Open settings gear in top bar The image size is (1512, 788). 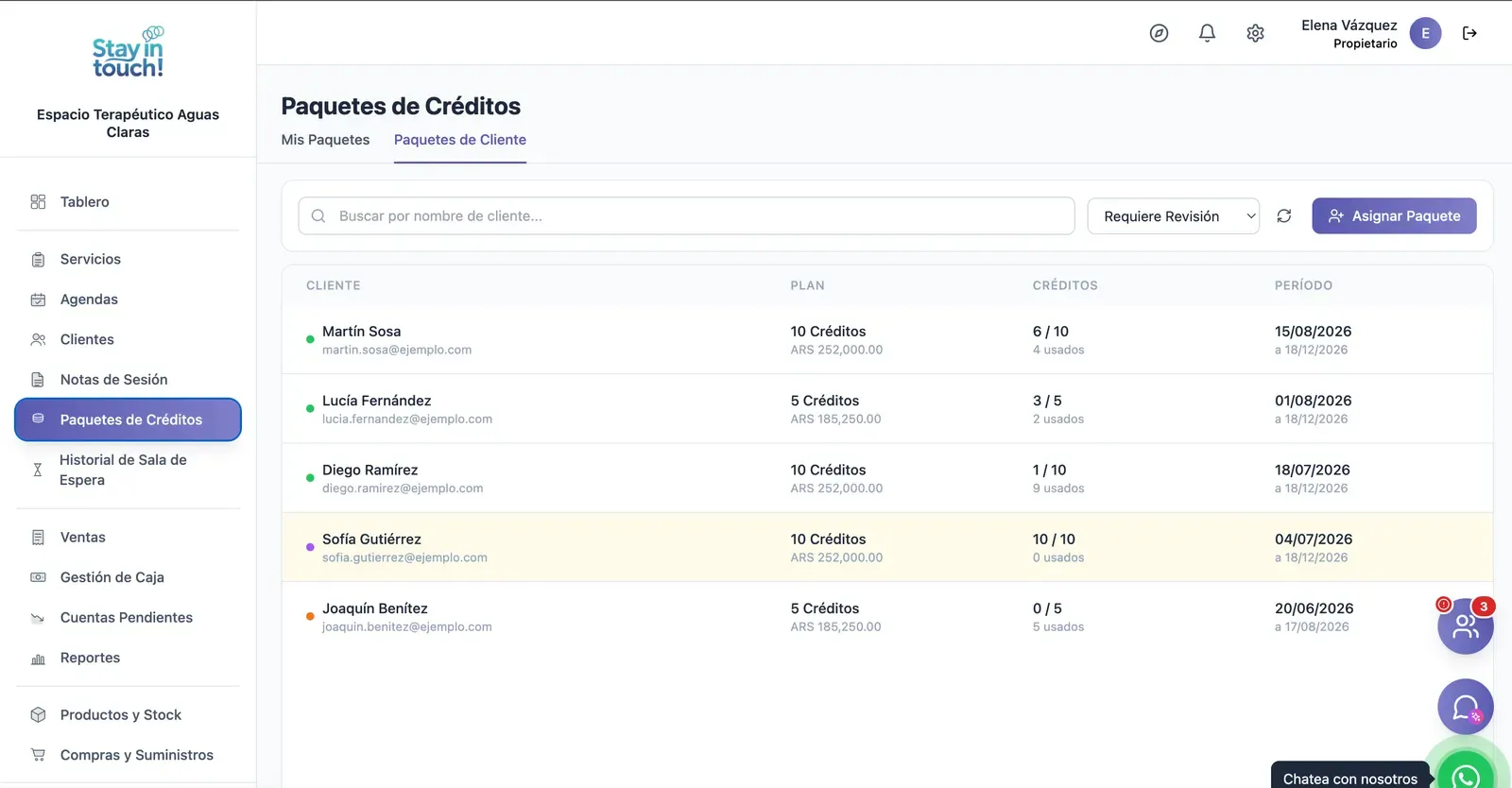pos(1255,33)
